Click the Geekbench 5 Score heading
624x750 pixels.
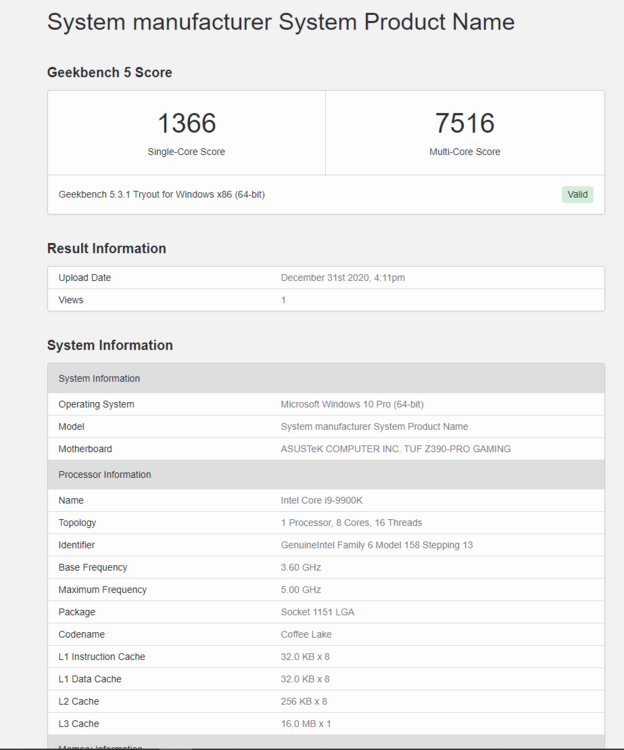pos(109,72)
